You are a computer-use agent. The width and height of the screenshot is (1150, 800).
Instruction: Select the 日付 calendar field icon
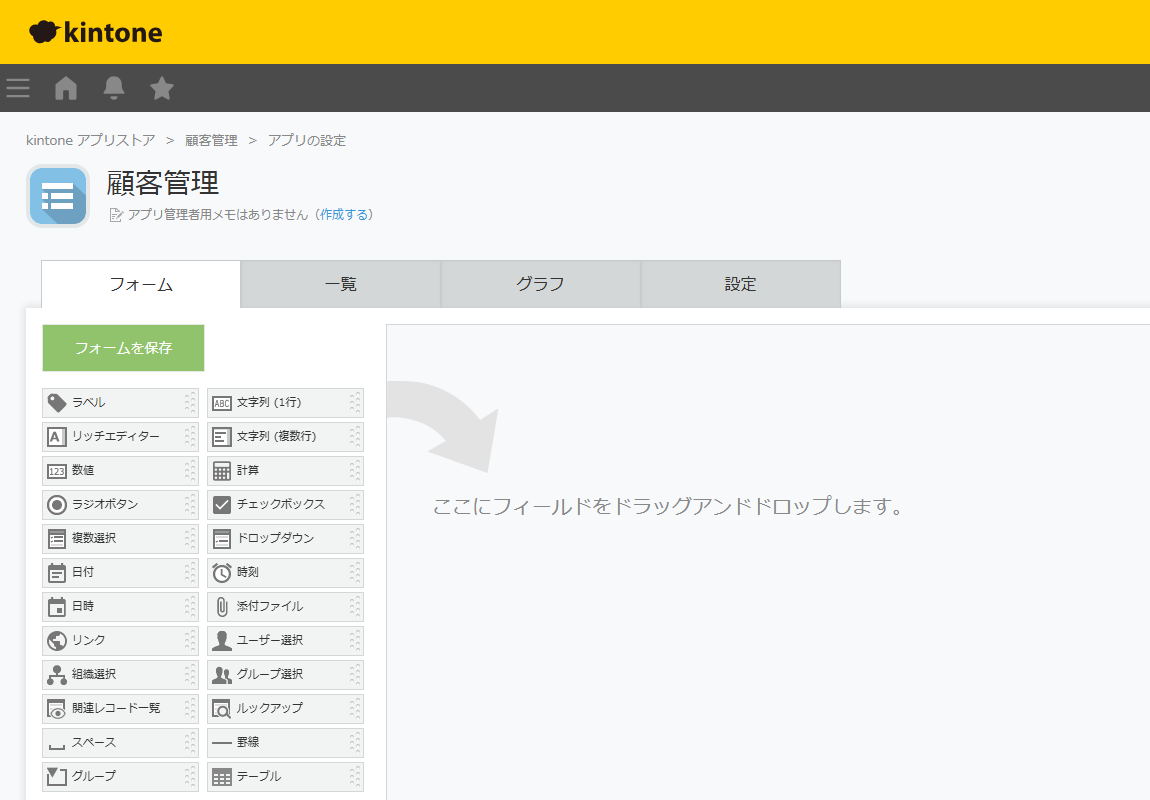pos(56,573)
